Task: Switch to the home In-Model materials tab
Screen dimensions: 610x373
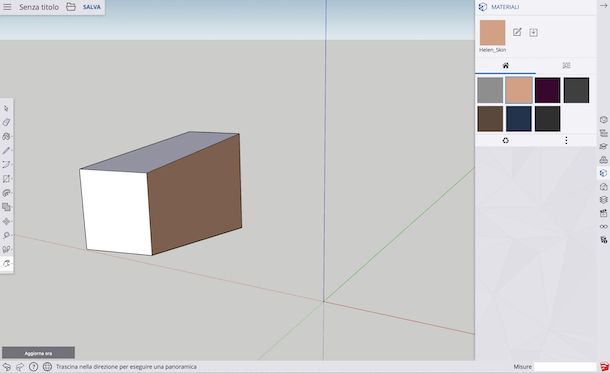Action: point(505,65)
